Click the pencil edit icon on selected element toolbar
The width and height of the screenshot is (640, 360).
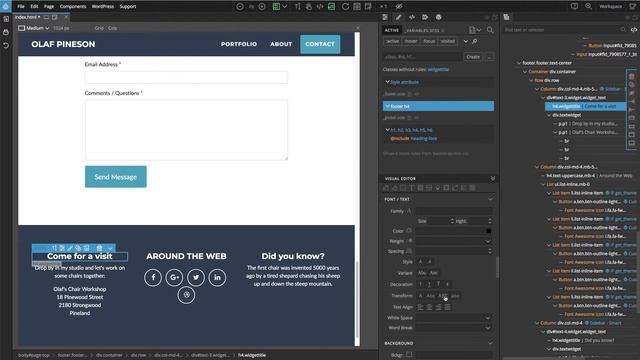click(70, 248)
